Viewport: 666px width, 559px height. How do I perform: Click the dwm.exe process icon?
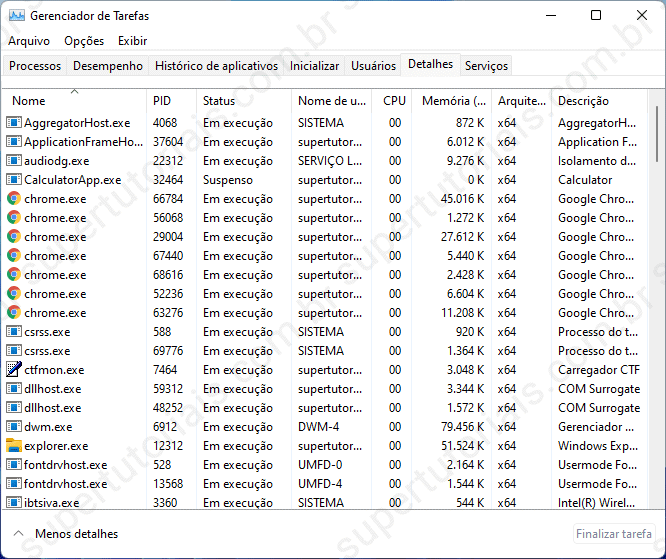coord(14,427)
